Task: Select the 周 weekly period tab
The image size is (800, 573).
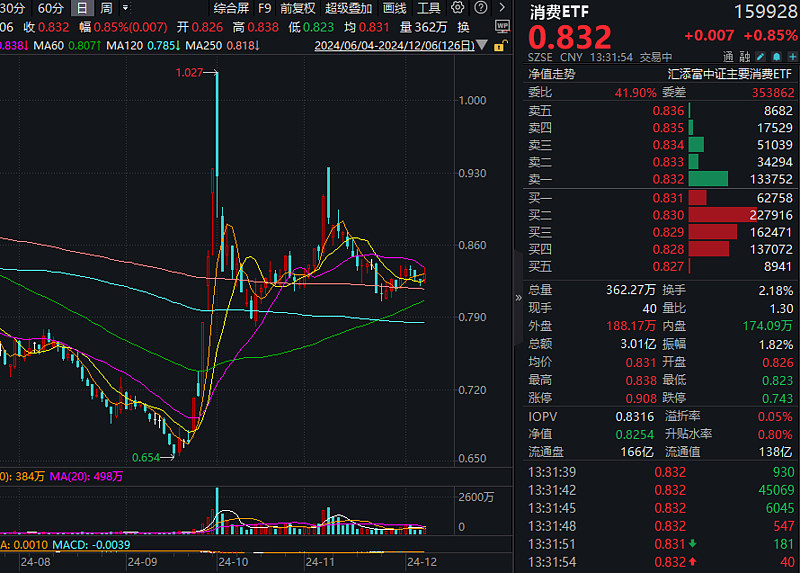Action: click(106, 8)
